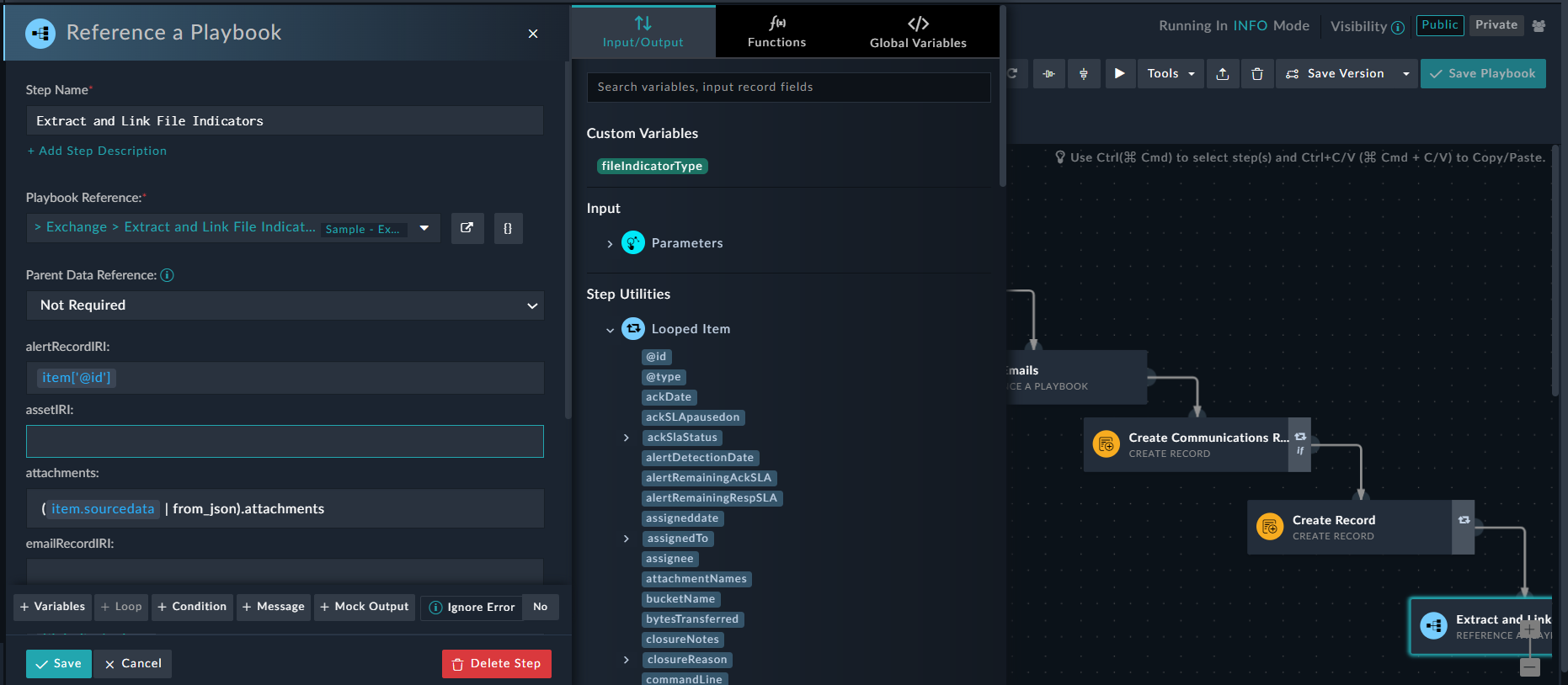Image resolution: width=1568 pixels, height=685 pixels.
Task: Click loop icon on Create Communications step
Action: [x=1300, y=437]
